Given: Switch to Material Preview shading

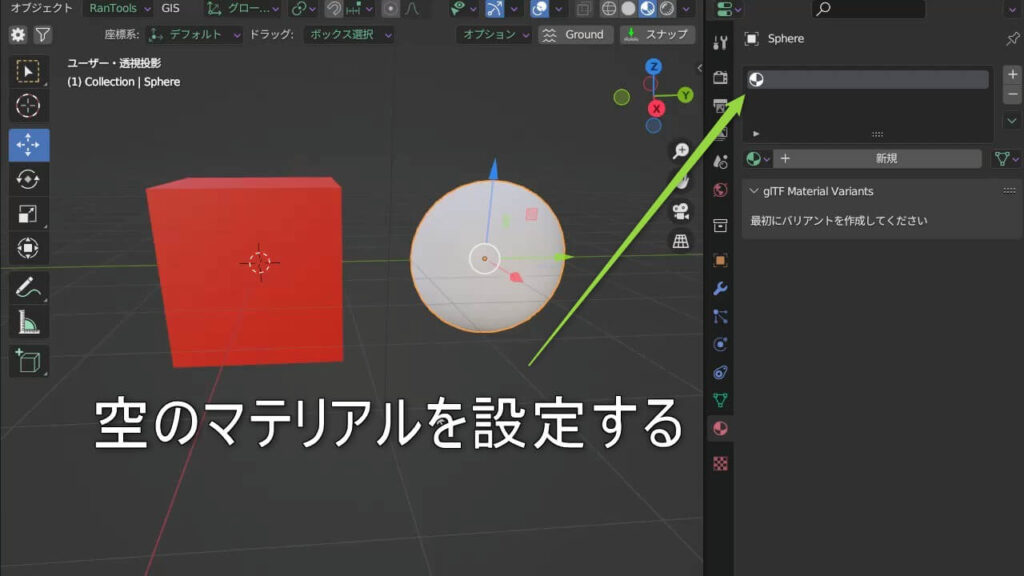Looking at the screenshot, I should tap(647, 8).
